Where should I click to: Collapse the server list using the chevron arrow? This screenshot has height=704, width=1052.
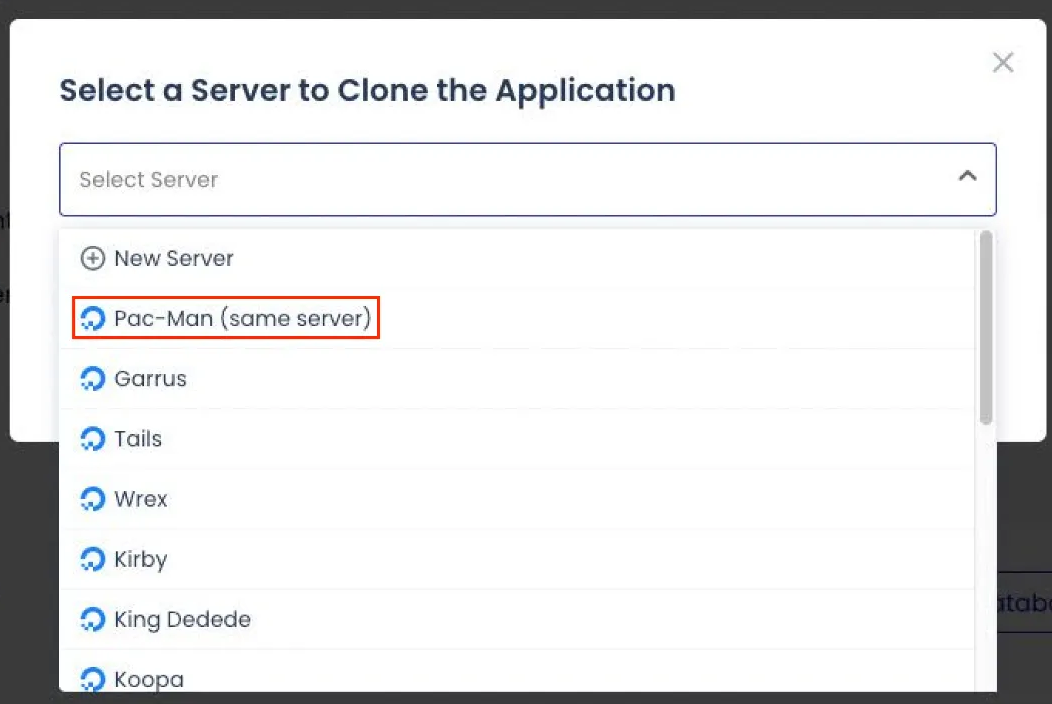[x=966, y=177]
